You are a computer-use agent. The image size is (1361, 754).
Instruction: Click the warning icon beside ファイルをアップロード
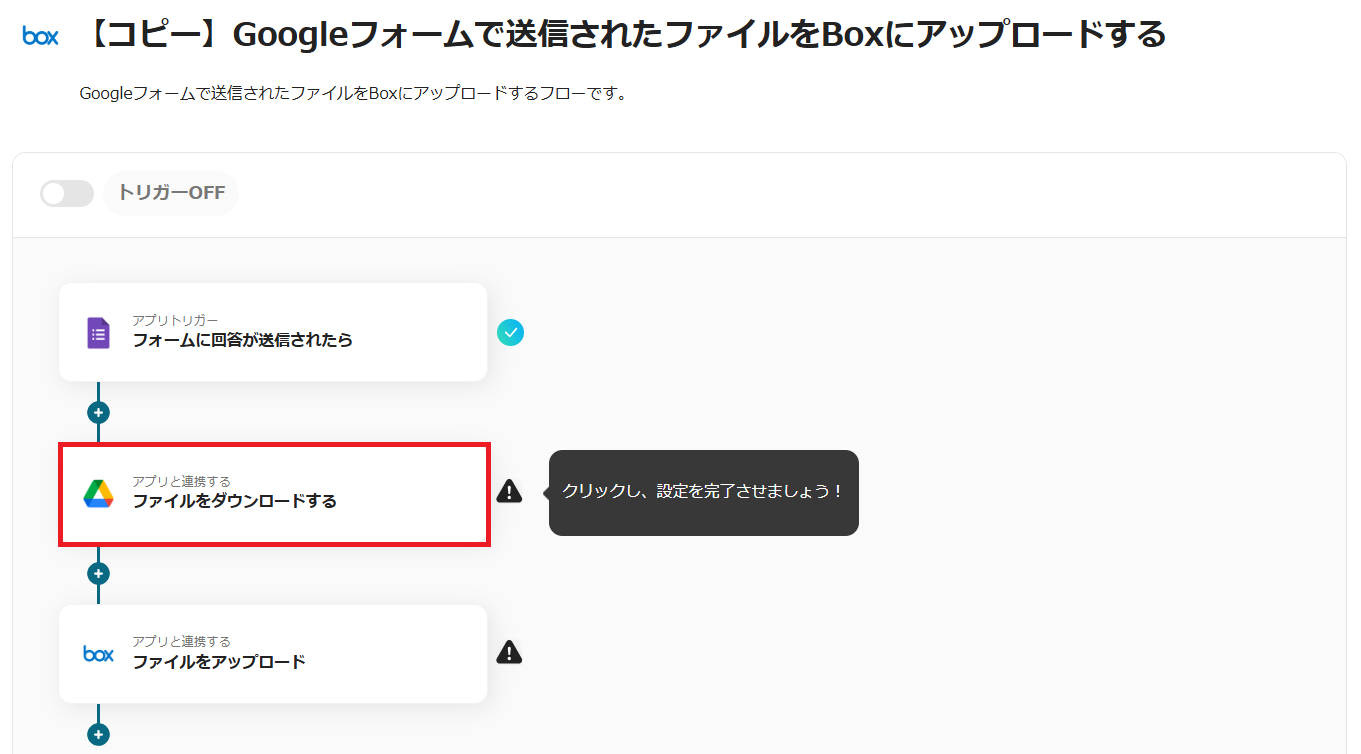tap(510, 652)
